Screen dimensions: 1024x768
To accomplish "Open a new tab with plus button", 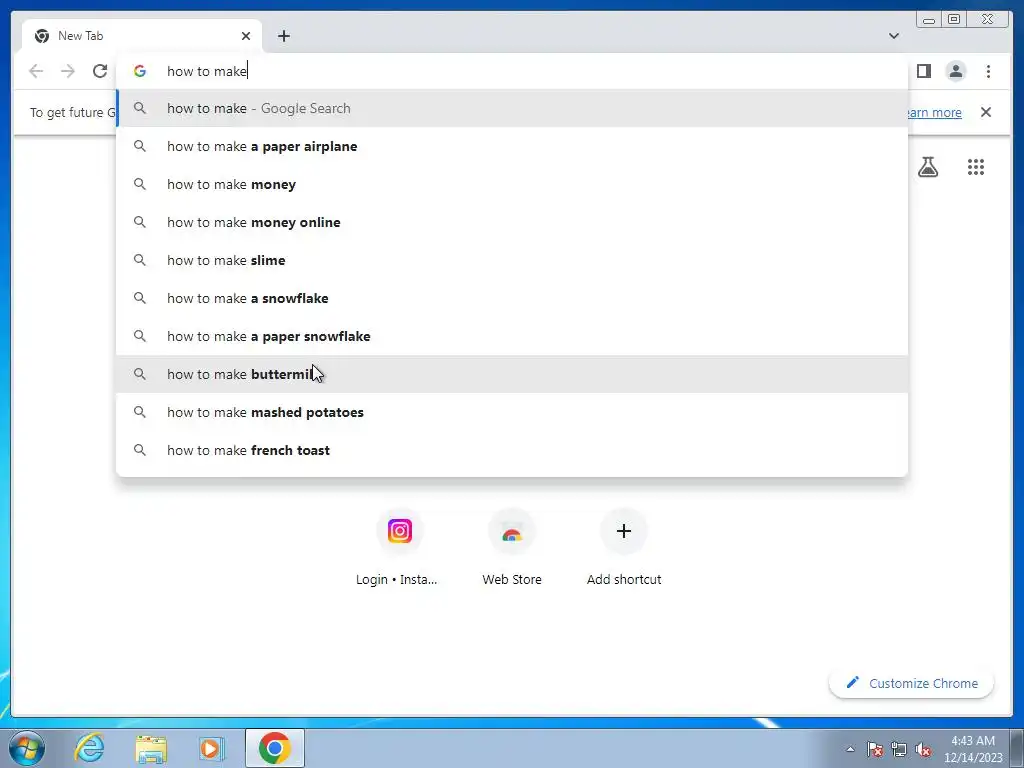I will click(x=283, y=36).
